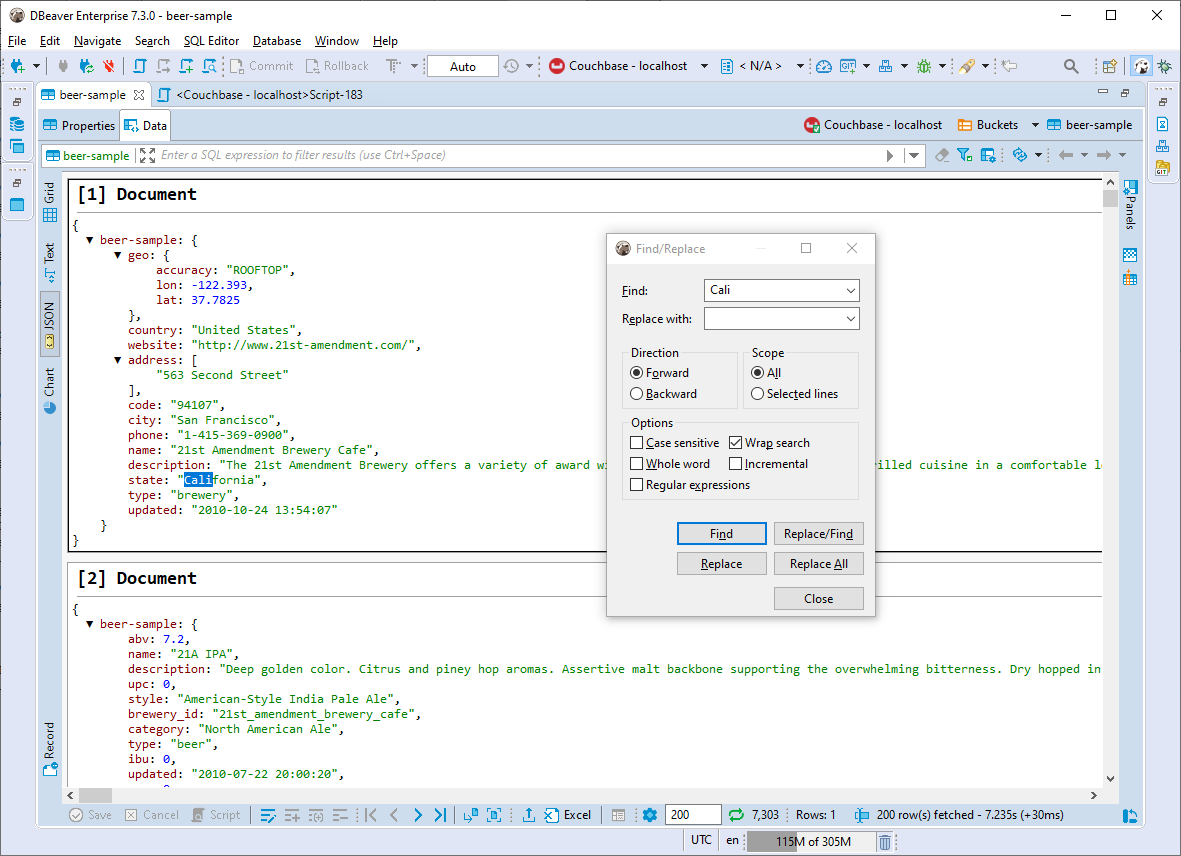Switch to Grid view in side panel
The image size is (1181, 856).
point(50,202)
